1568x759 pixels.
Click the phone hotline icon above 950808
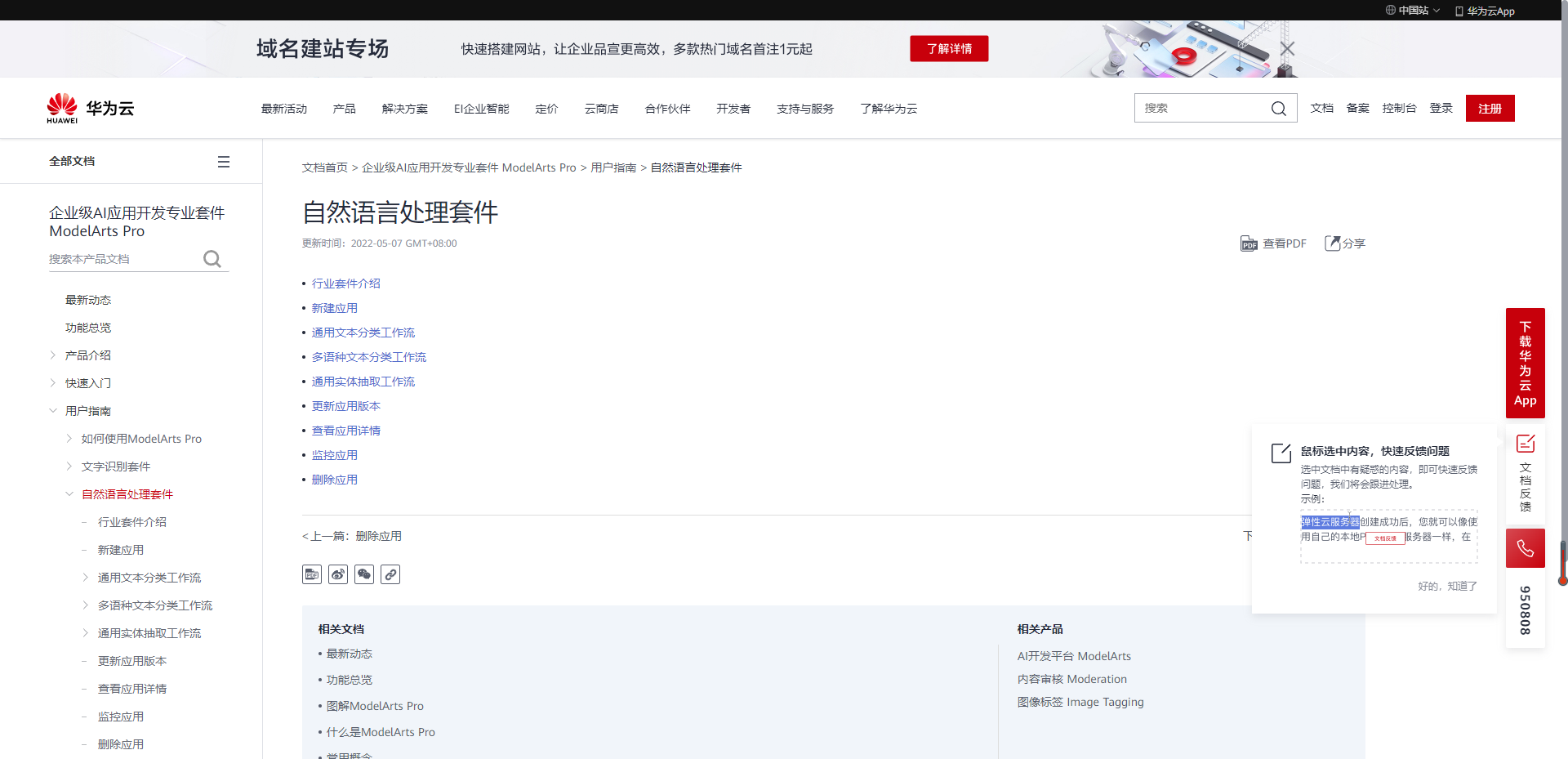coord(1524,547)
